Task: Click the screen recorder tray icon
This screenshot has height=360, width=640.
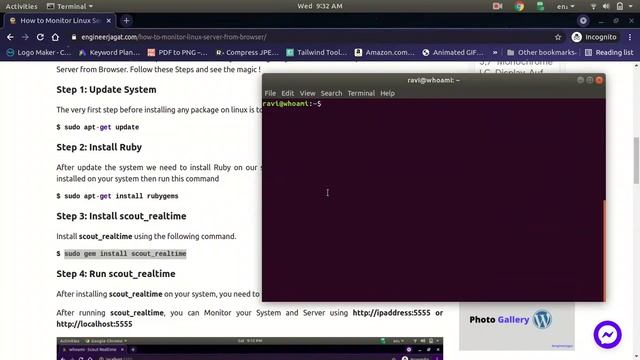Action: click(497, 6)
